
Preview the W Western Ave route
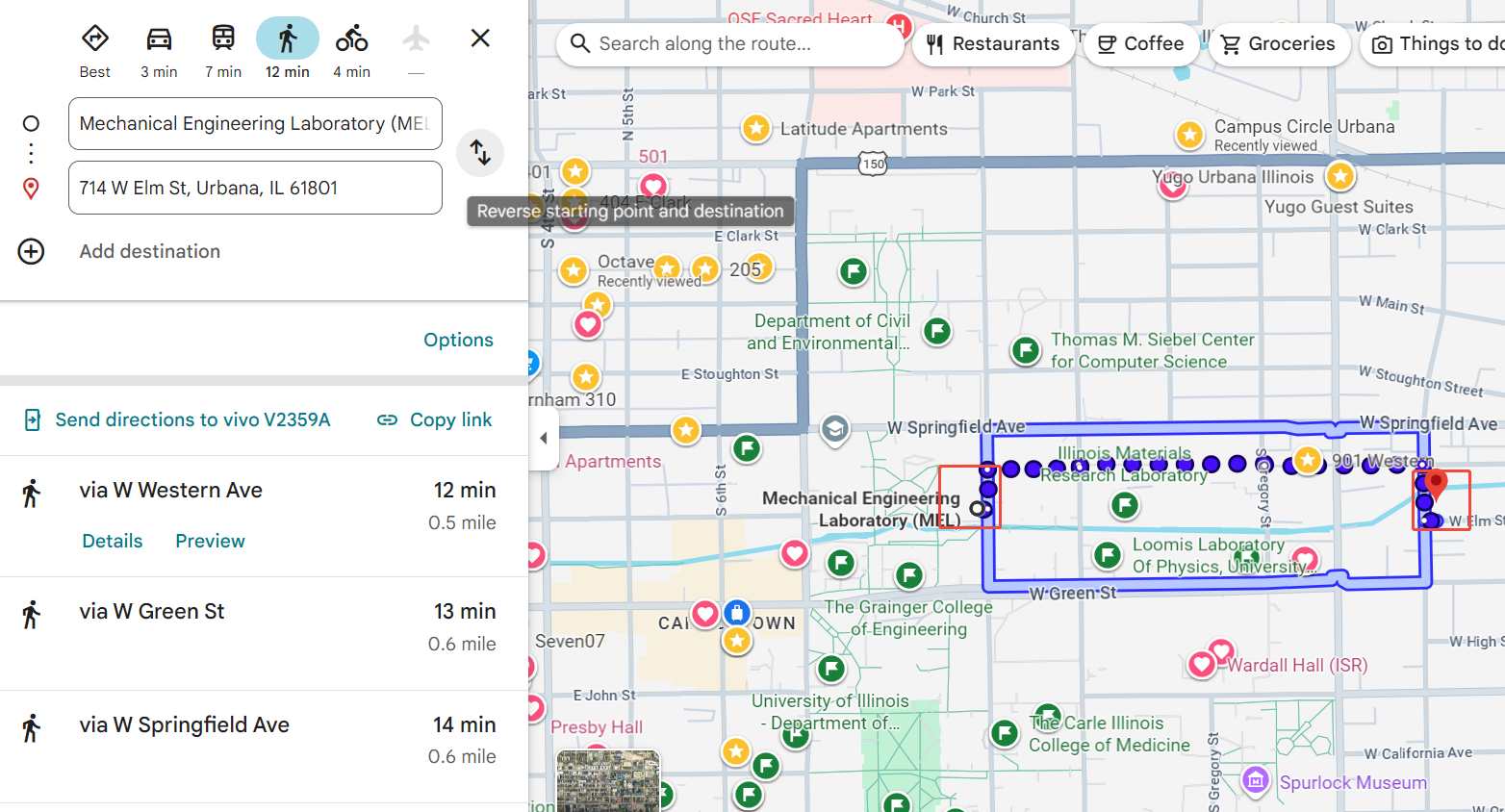click(x=210, y=541)
